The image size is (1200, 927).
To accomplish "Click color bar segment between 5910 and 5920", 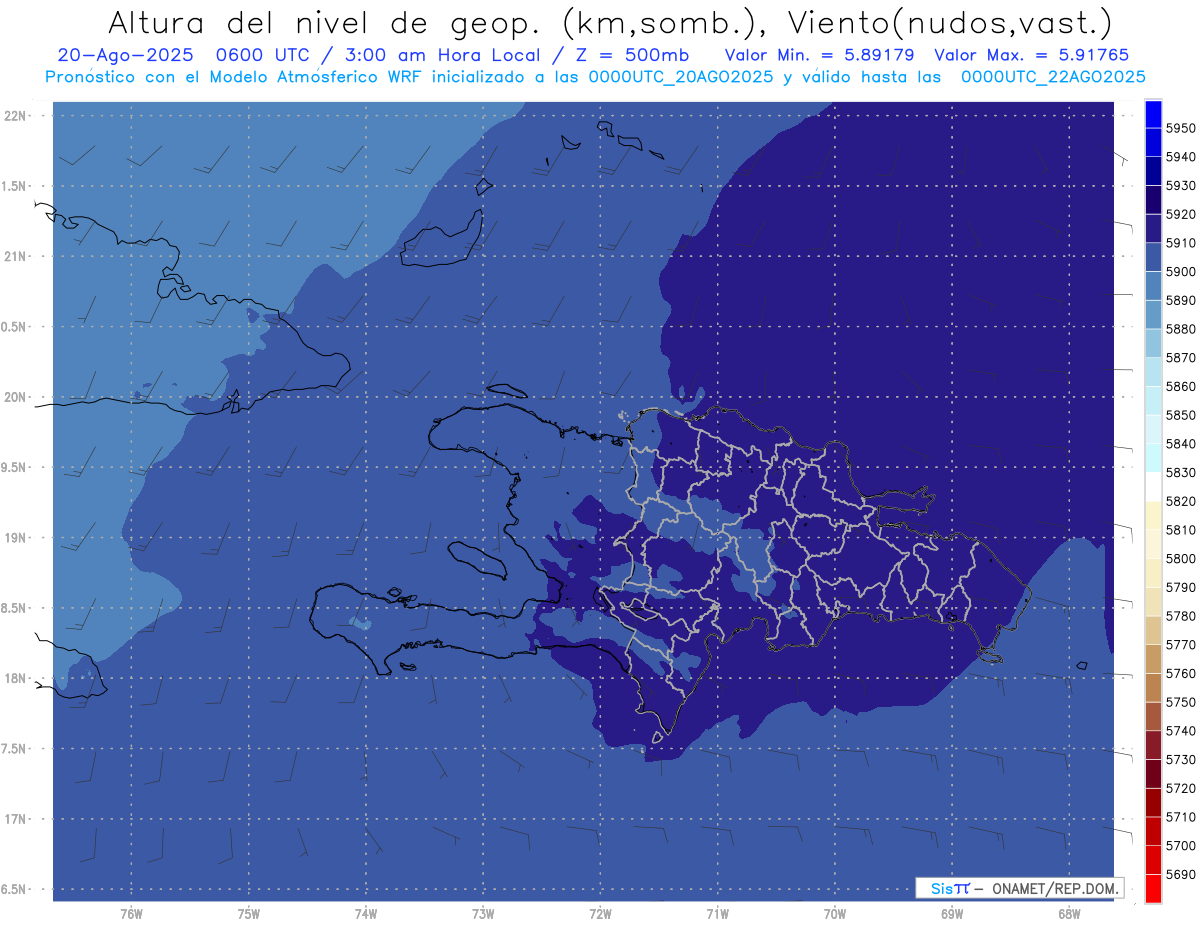I will (x=1153, y=228).
